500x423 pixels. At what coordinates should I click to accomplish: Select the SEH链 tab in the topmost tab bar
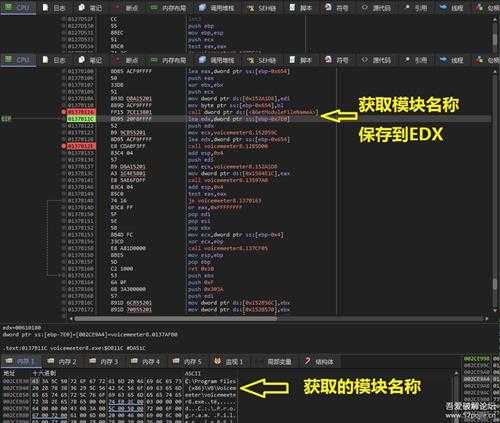[x=262, y=8]
